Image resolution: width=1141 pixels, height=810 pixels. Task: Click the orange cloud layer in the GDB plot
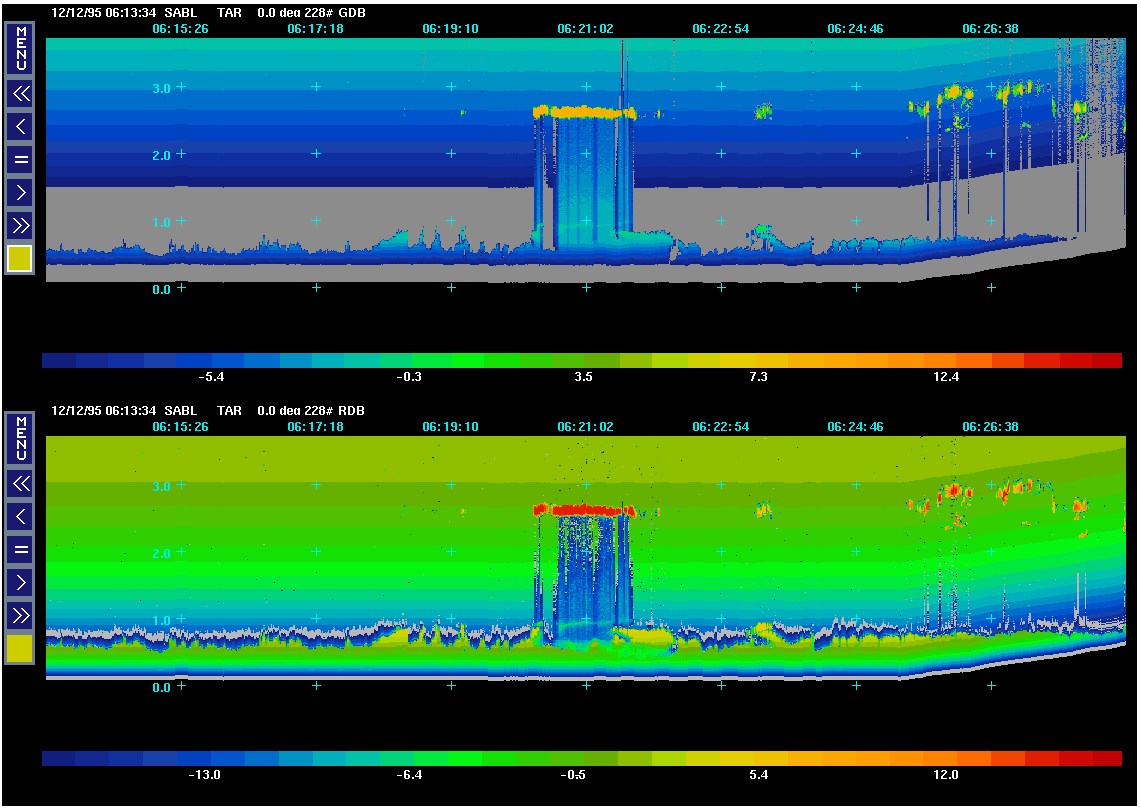click(x=585, y=112)
